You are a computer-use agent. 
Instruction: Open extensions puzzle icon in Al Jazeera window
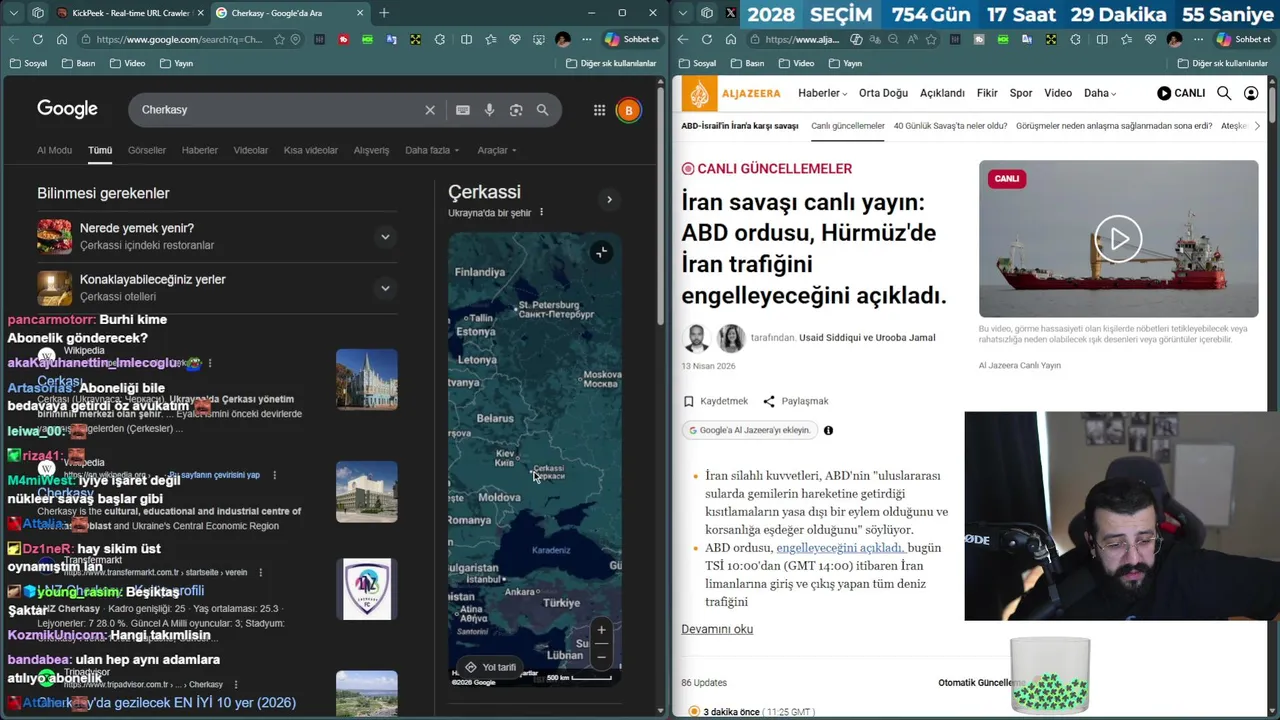[x=1076, y=39]
